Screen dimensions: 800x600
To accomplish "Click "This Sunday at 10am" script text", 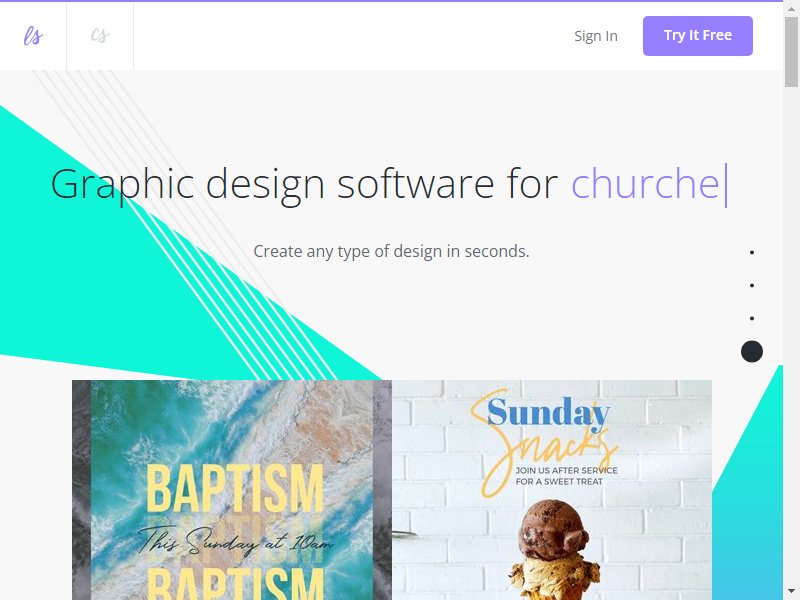I will click(x=235, y=542).
